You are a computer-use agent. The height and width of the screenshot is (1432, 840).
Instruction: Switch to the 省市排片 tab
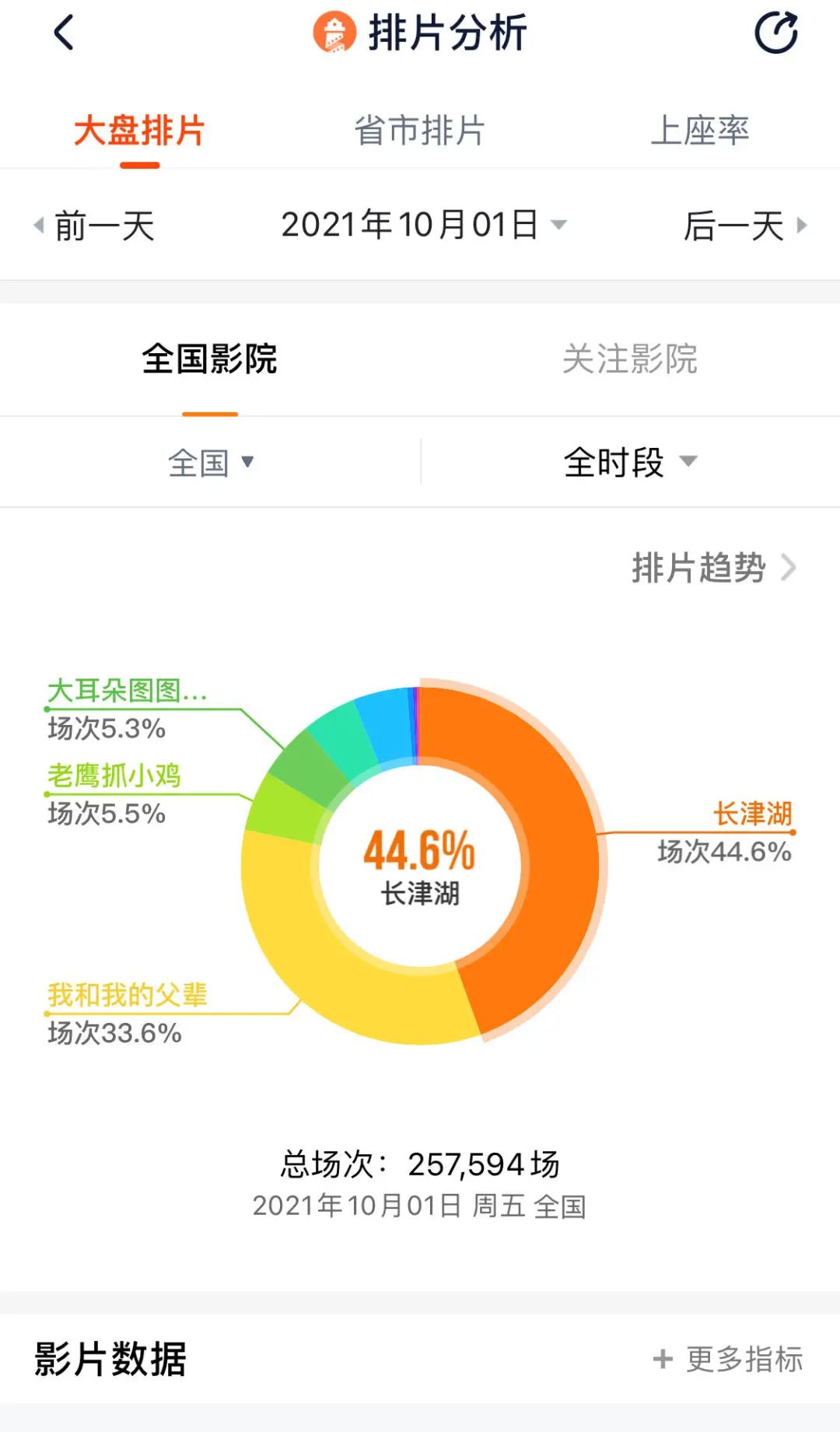pos(420,130)
